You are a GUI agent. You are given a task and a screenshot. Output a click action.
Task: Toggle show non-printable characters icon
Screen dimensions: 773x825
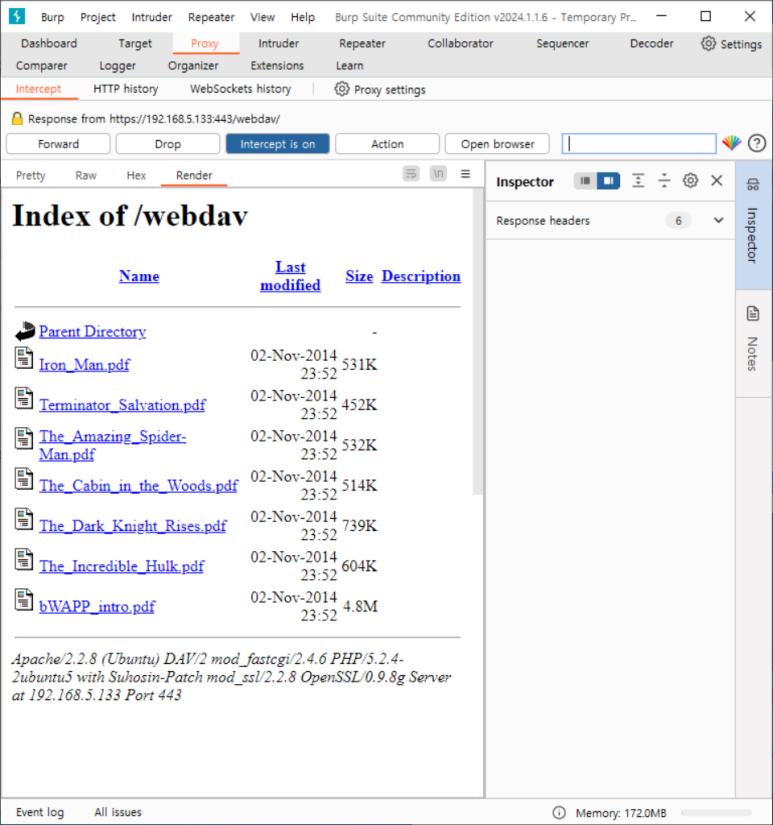coord(438,174)
